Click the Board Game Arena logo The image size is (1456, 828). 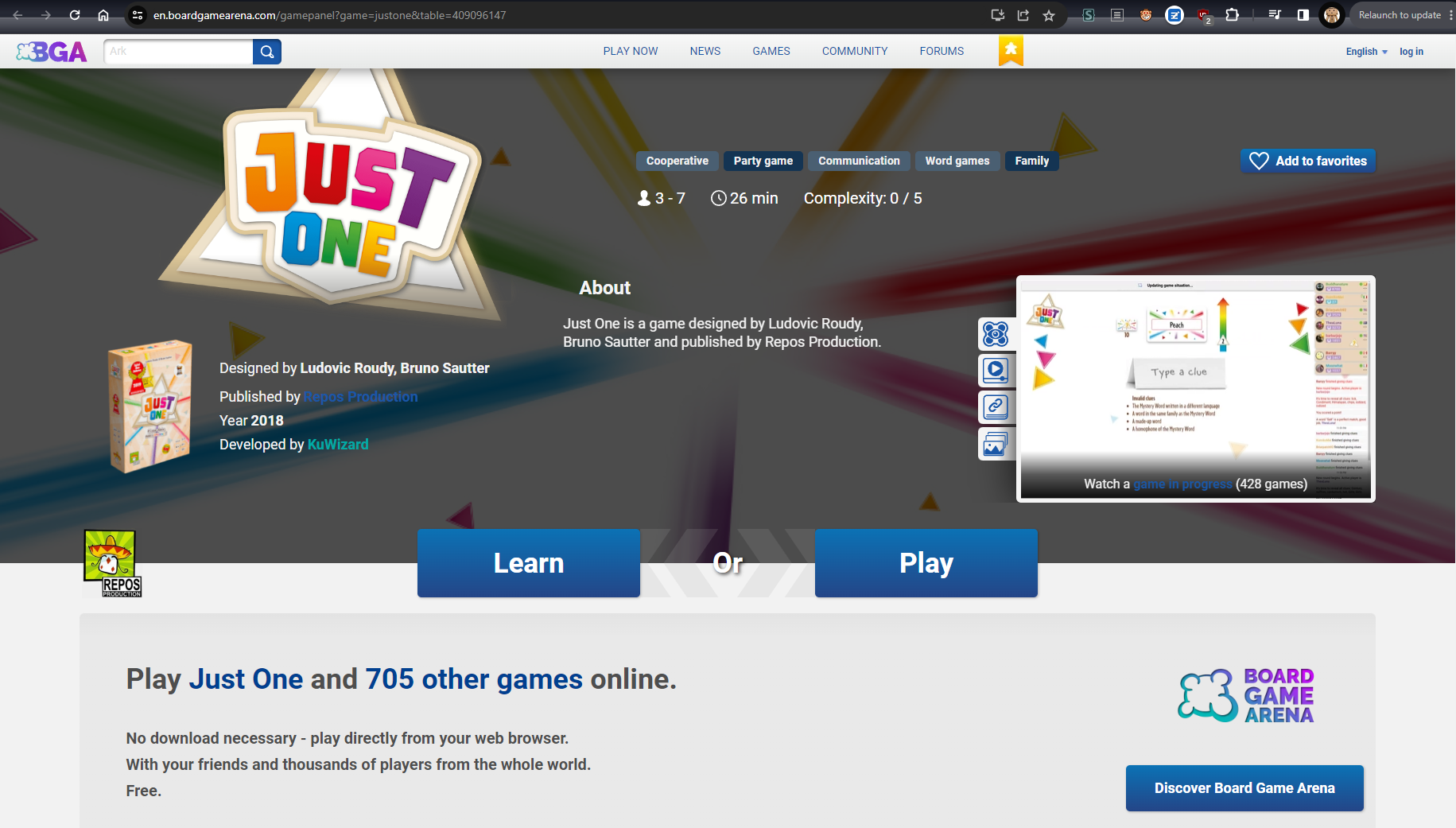[x=1246, y=695]
